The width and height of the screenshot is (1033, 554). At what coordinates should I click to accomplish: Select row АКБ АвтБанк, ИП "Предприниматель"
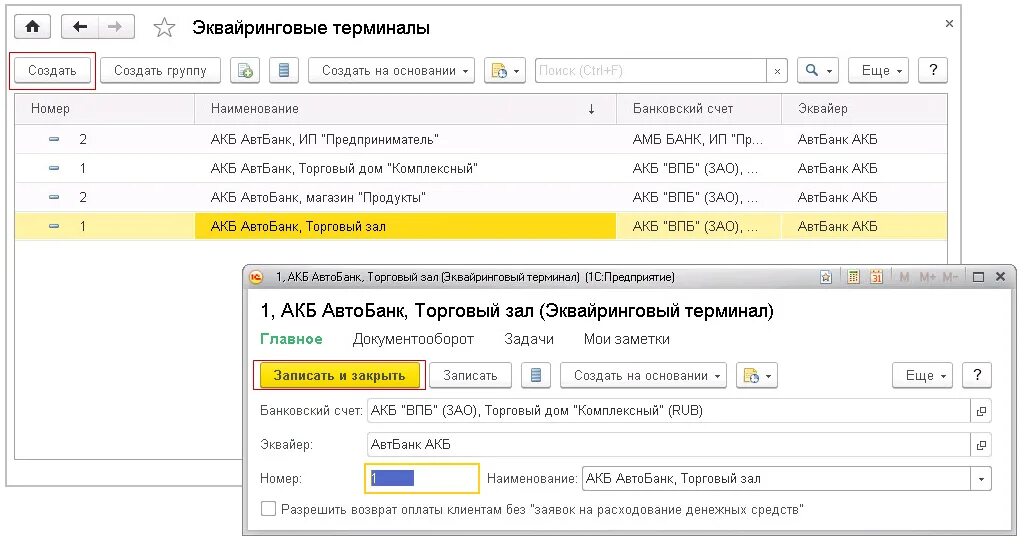(x=481, y=140)
